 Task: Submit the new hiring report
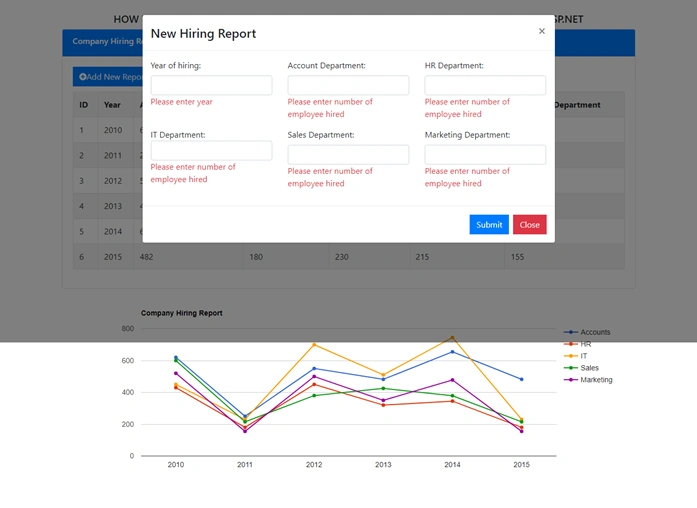coord(489,224)
